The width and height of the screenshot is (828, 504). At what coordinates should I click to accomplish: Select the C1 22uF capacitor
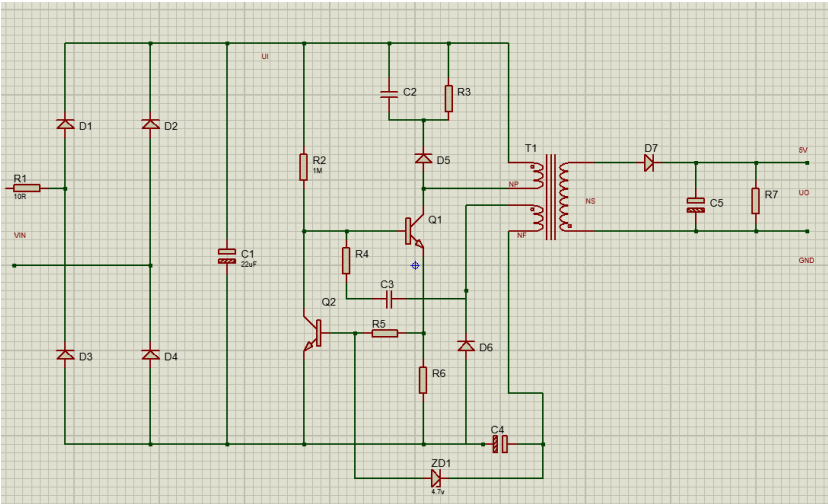click(x=227, y=257)
